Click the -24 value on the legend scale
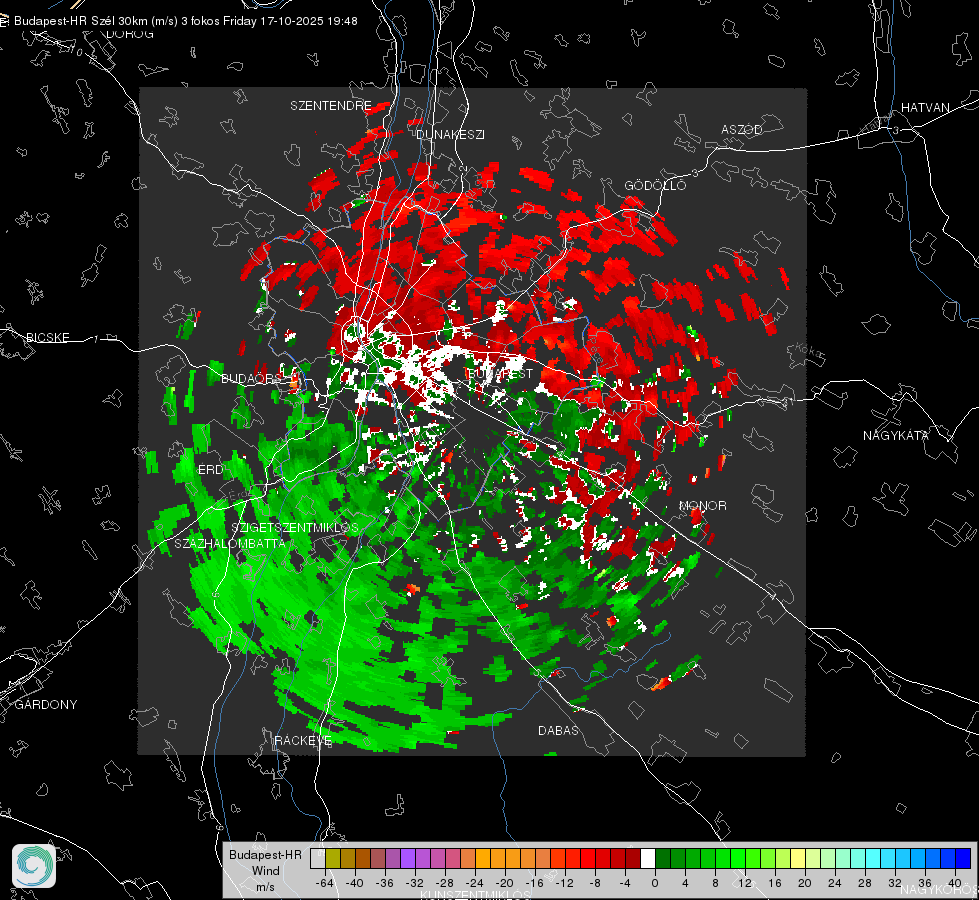This screenshot has height=900, width=979. [474, 883]
